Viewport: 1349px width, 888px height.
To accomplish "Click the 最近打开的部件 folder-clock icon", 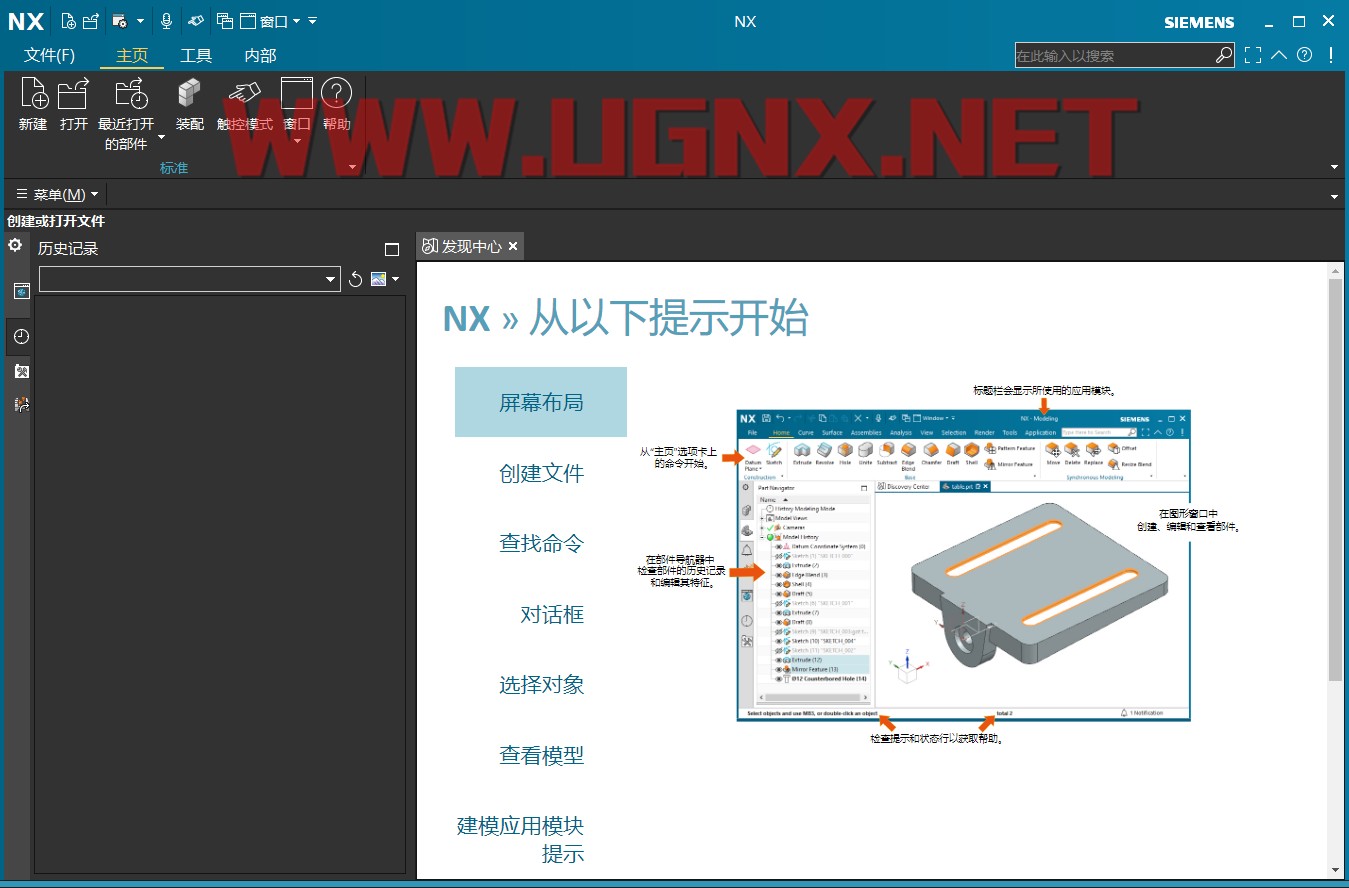I will click(x=131, y=94).
